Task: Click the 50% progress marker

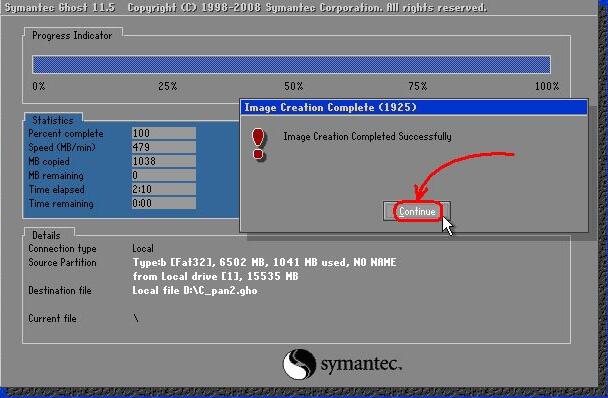Action: (x=294, y=86)
